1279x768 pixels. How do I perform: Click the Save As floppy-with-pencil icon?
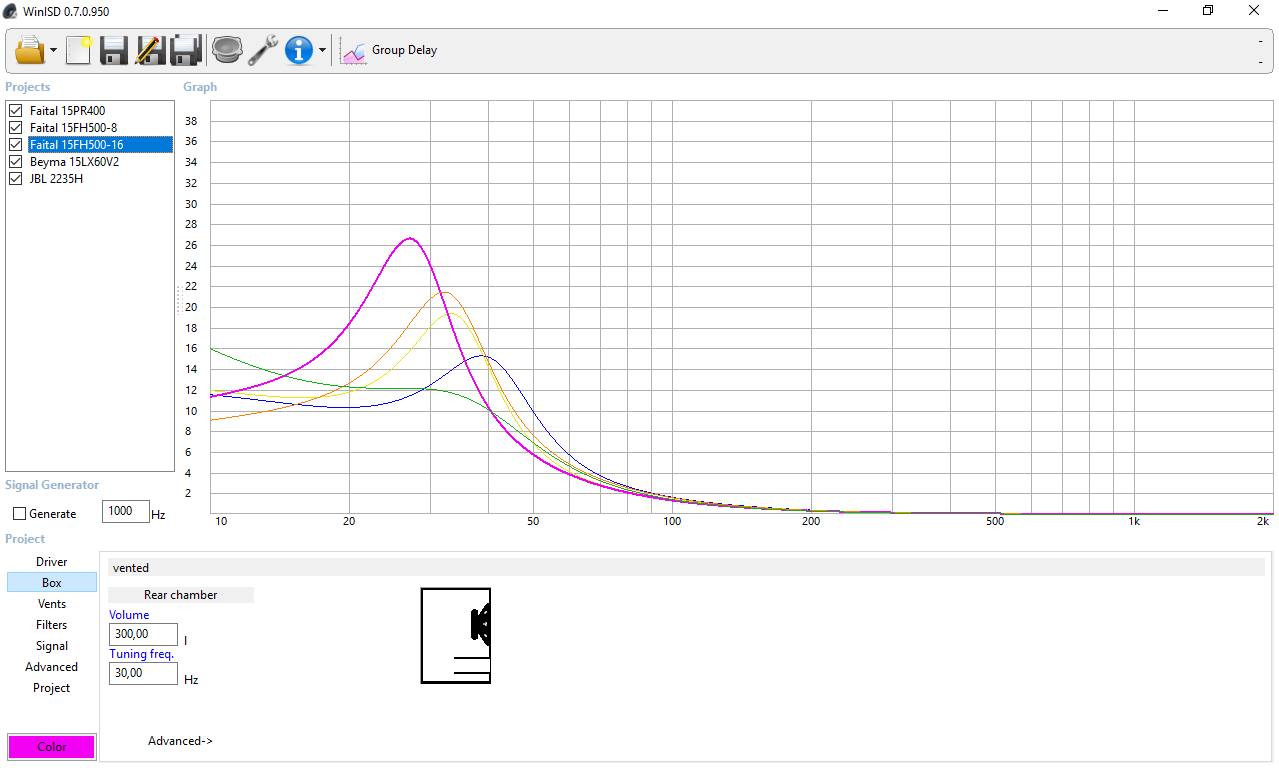pos(150,50)
